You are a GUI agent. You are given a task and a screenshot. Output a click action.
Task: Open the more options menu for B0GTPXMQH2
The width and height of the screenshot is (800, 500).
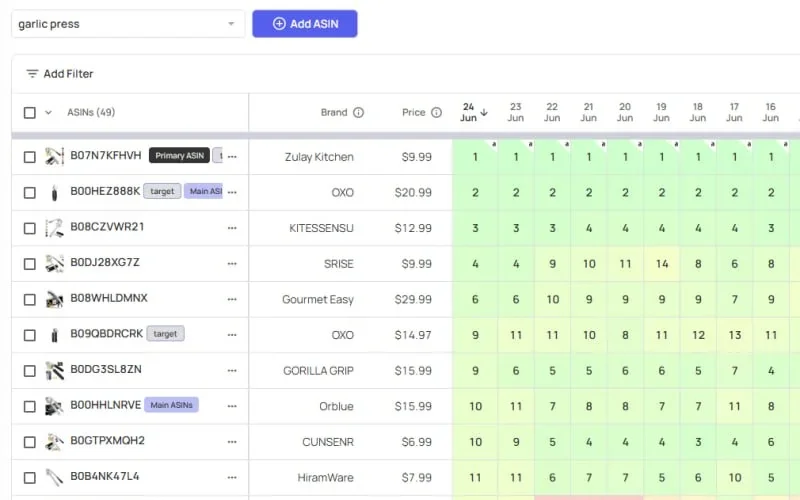coord(232,442)
